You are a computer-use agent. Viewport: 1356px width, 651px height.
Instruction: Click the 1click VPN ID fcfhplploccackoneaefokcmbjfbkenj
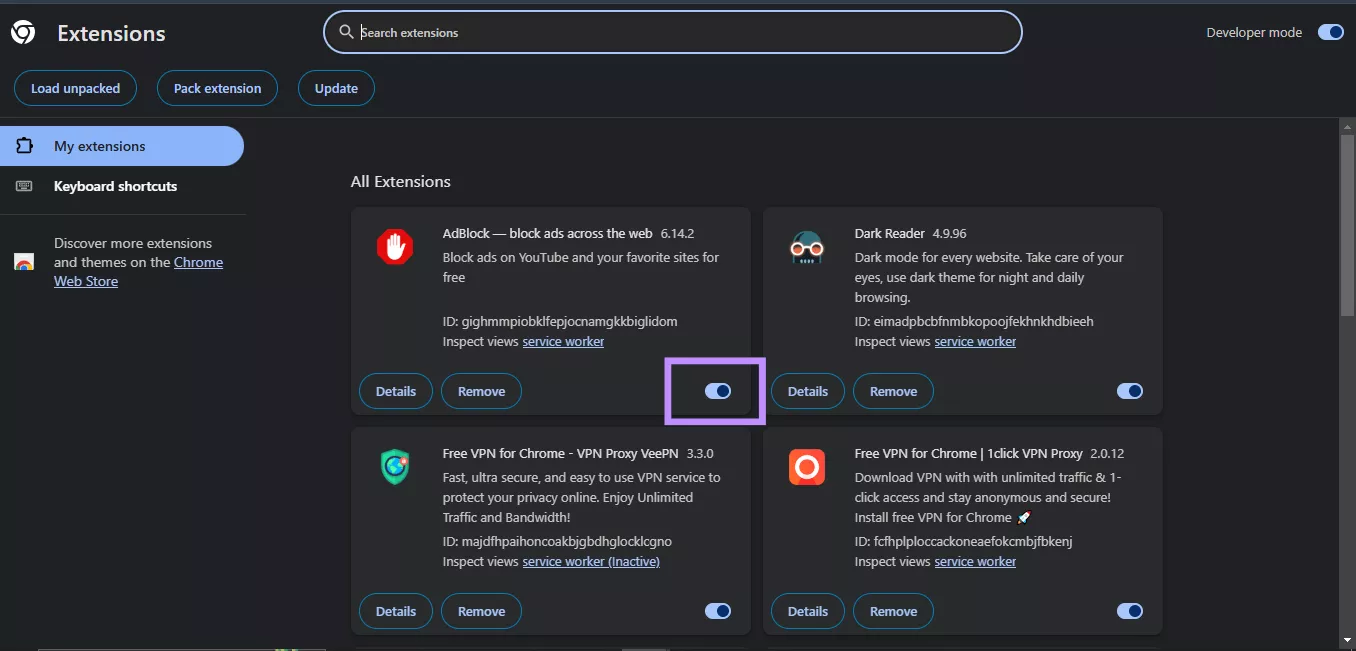[963, 541]
